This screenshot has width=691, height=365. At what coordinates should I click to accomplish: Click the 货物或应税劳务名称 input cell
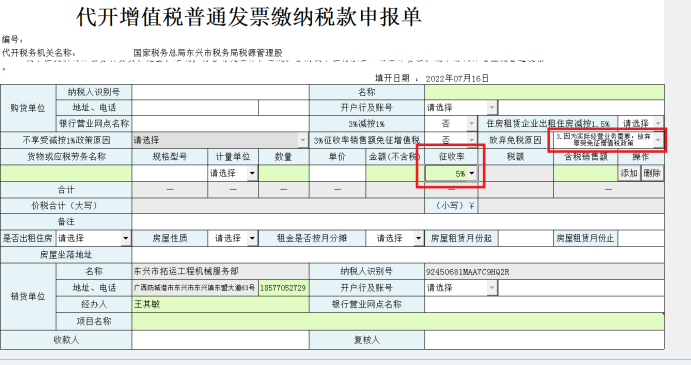click(x=66, y=173)
